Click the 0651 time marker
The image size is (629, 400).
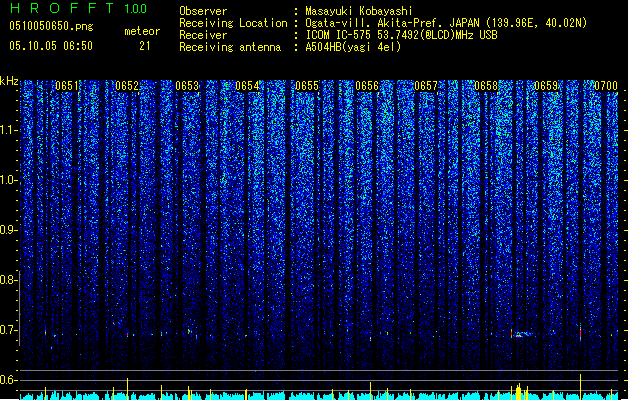click(x=67, y=86)
